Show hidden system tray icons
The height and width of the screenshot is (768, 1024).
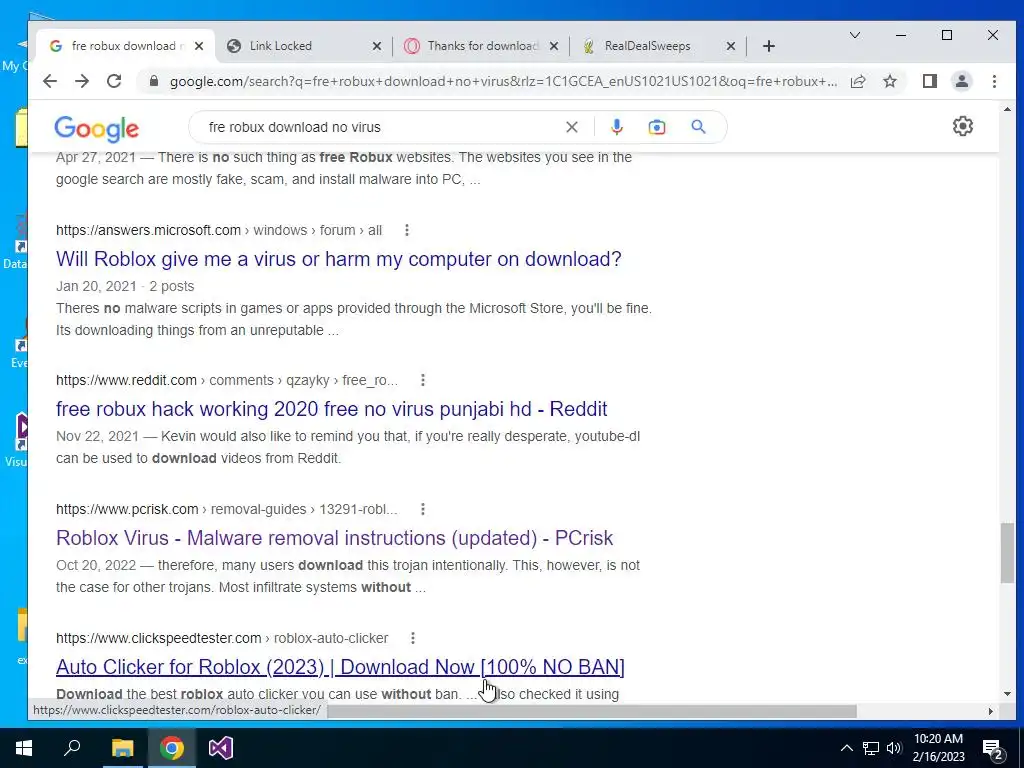846,748
